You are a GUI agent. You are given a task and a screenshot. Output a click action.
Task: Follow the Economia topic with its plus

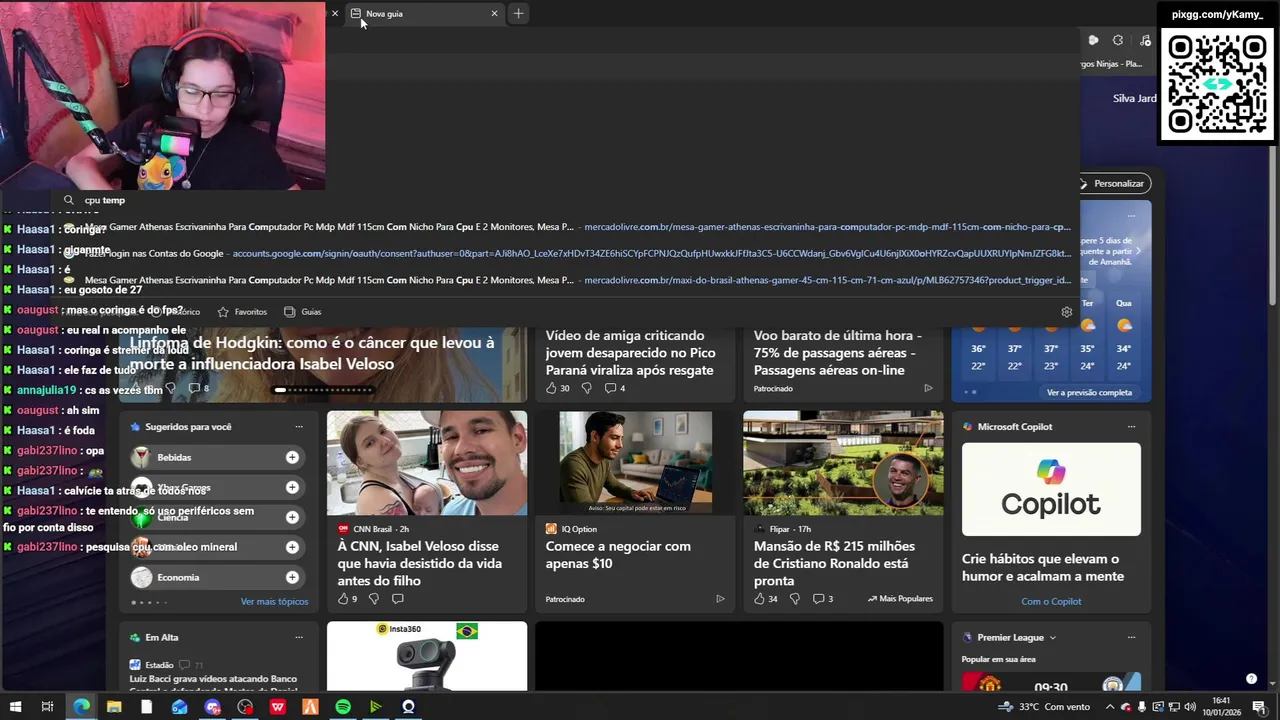292,577
